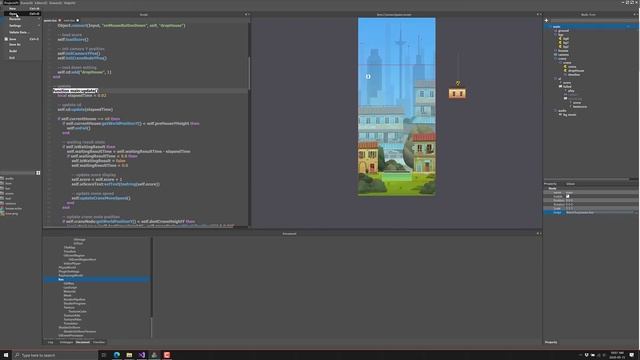Choose Save in the Project menu
Screen dimensions: 640x360
[22, 39]
